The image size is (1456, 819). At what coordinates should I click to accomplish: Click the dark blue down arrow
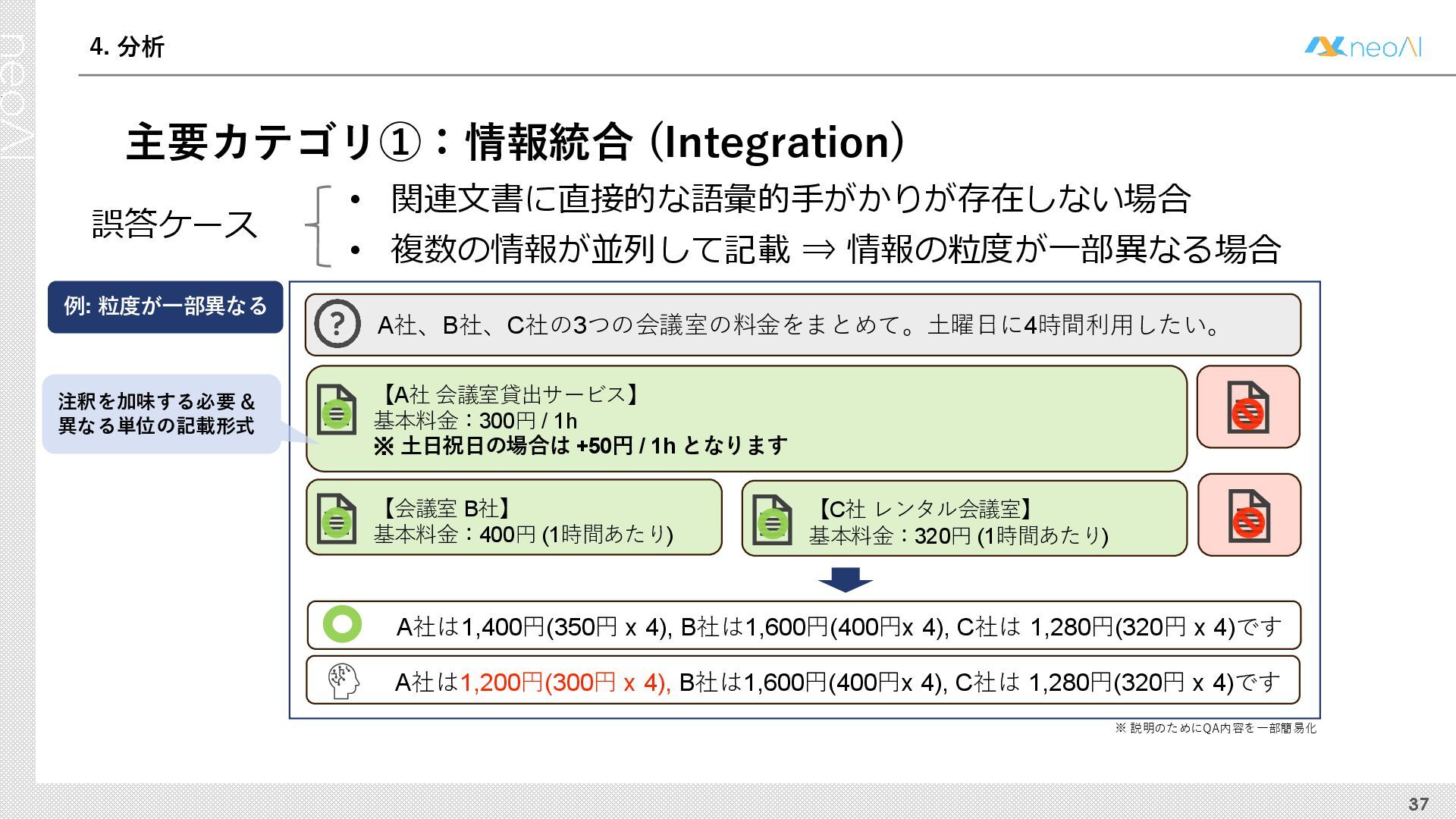click(x=845, y=579)
